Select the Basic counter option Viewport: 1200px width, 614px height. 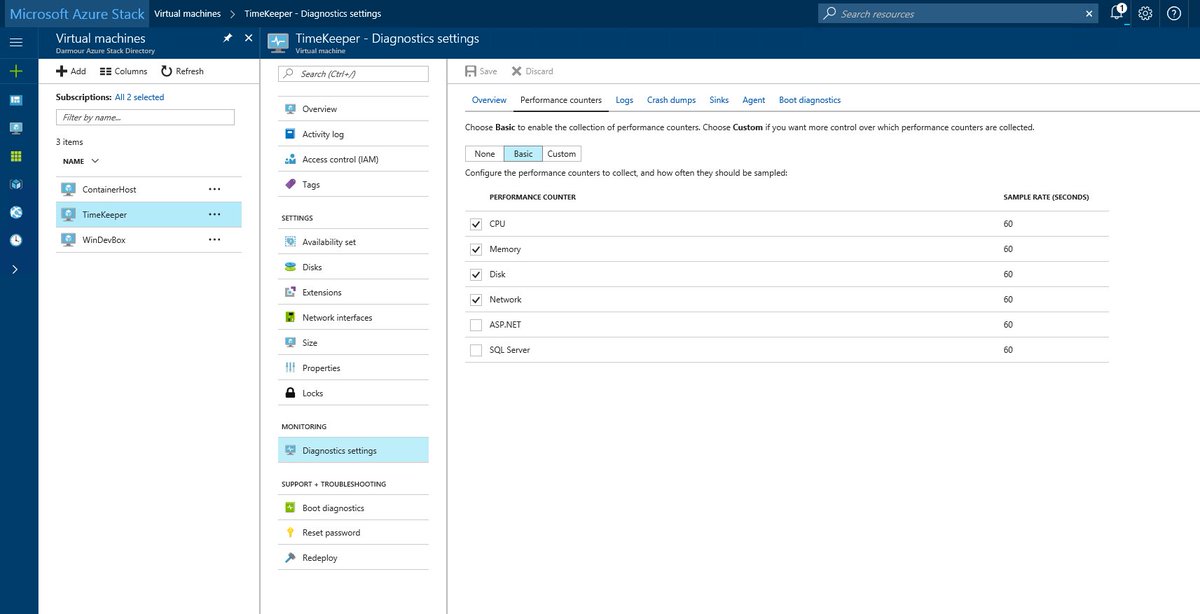523,154
